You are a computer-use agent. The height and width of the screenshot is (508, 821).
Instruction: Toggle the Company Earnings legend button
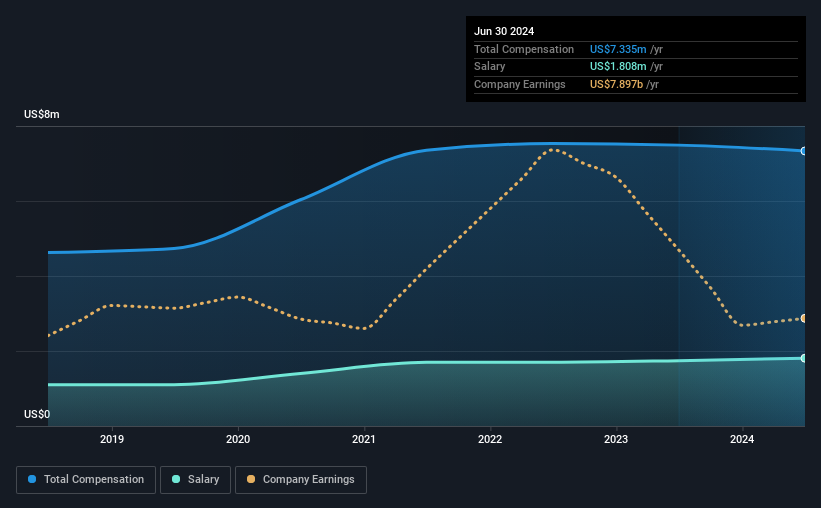pos(301,480)
